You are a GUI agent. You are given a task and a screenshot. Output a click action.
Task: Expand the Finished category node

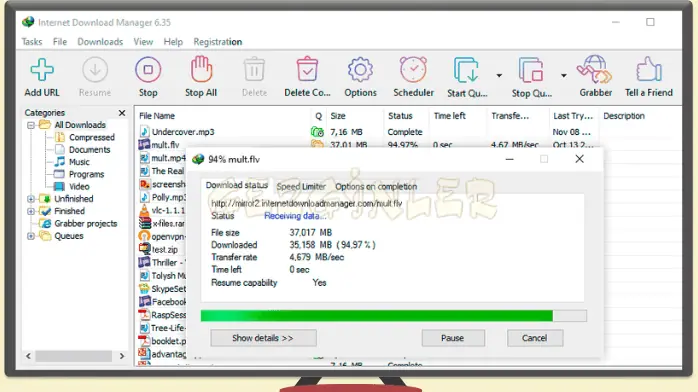31,211
